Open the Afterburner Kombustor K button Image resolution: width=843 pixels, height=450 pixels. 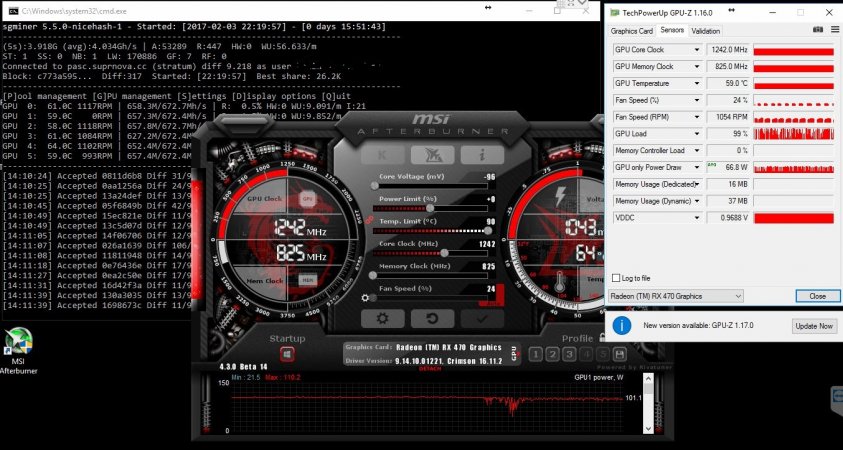point(382,155)
